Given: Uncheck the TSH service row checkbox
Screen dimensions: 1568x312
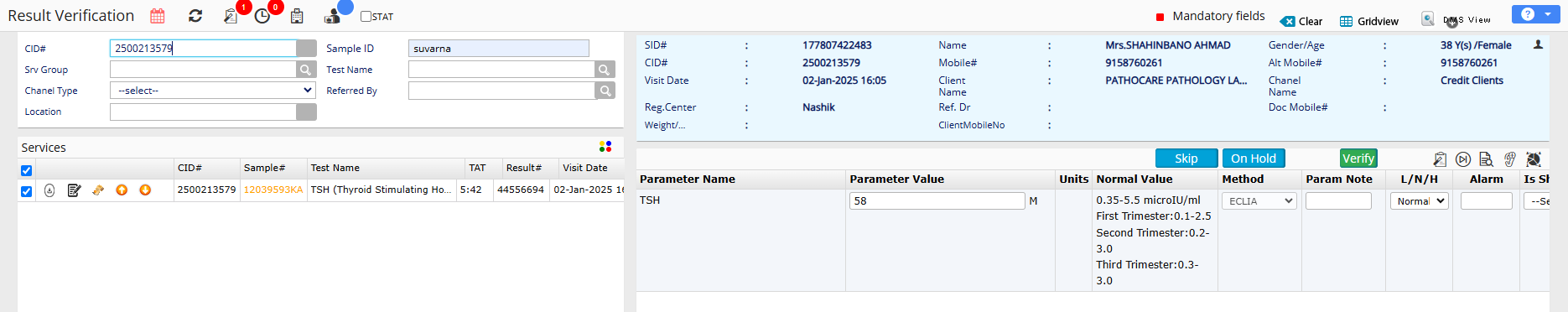Looking at the screenshot, I should (x=26, y=191).
